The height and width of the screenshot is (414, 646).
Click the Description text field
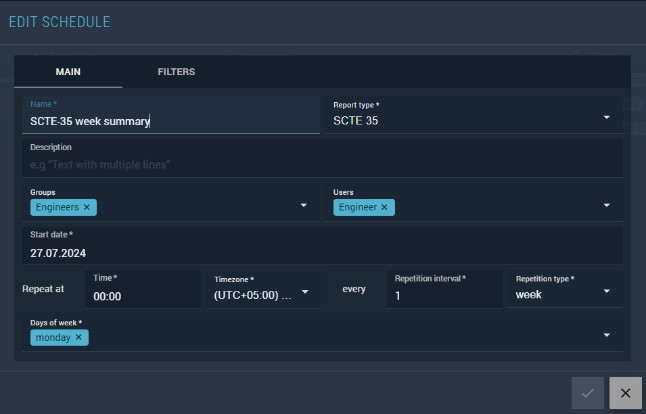click(x=320, y=163)
